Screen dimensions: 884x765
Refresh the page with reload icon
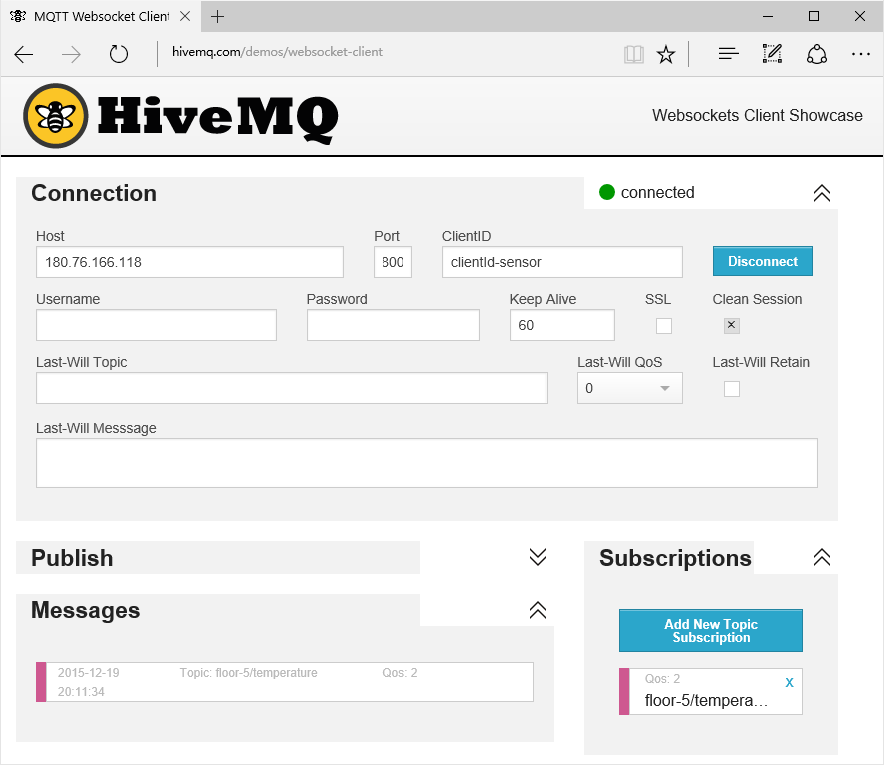[x=118, y=54]
